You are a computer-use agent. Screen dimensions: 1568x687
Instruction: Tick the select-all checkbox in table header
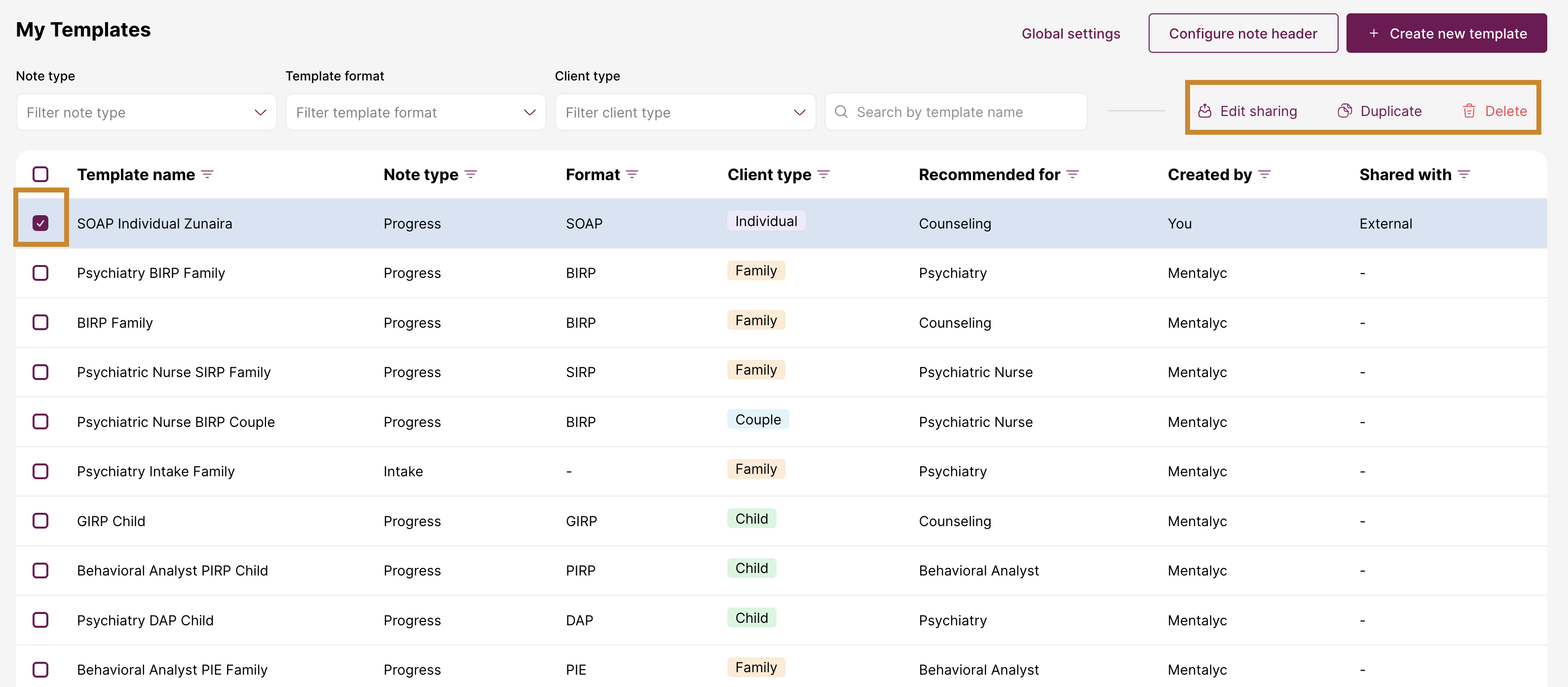click(41, 174)
